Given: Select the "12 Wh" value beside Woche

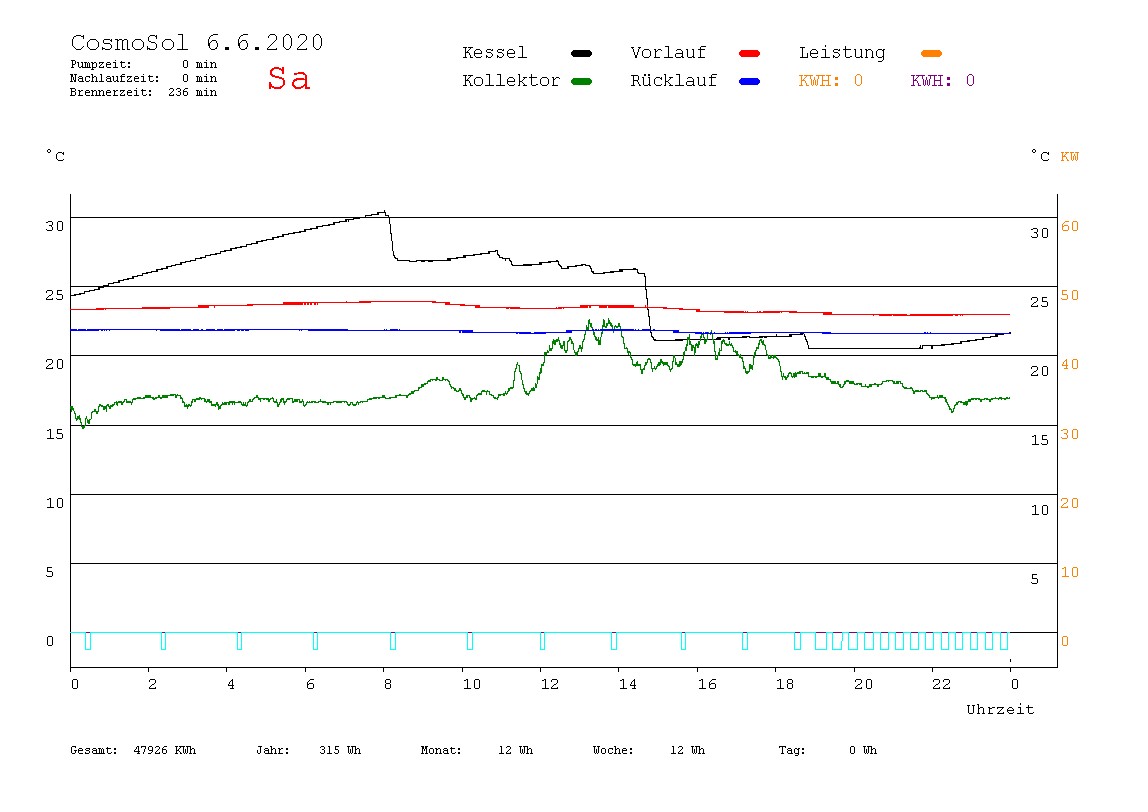Looking at the screenshot, I should (x=687, y=750).
